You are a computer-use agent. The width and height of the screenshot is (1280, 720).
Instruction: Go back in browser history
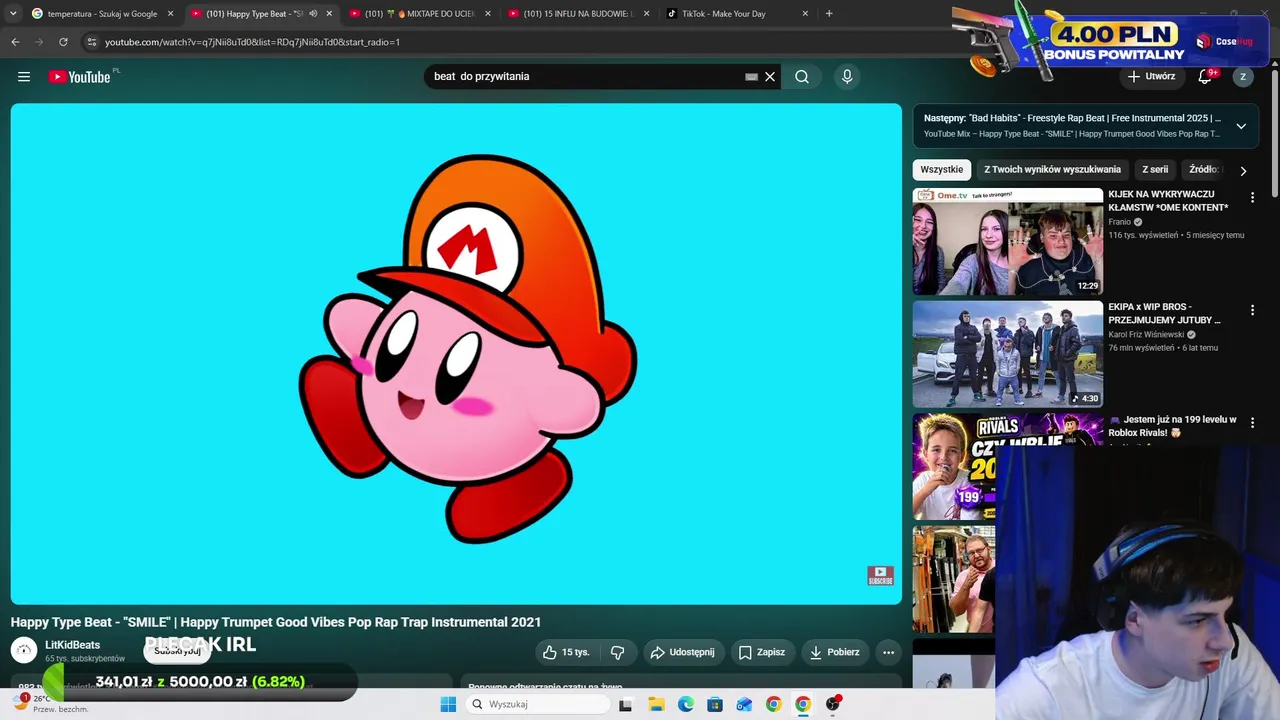point(15,42)
